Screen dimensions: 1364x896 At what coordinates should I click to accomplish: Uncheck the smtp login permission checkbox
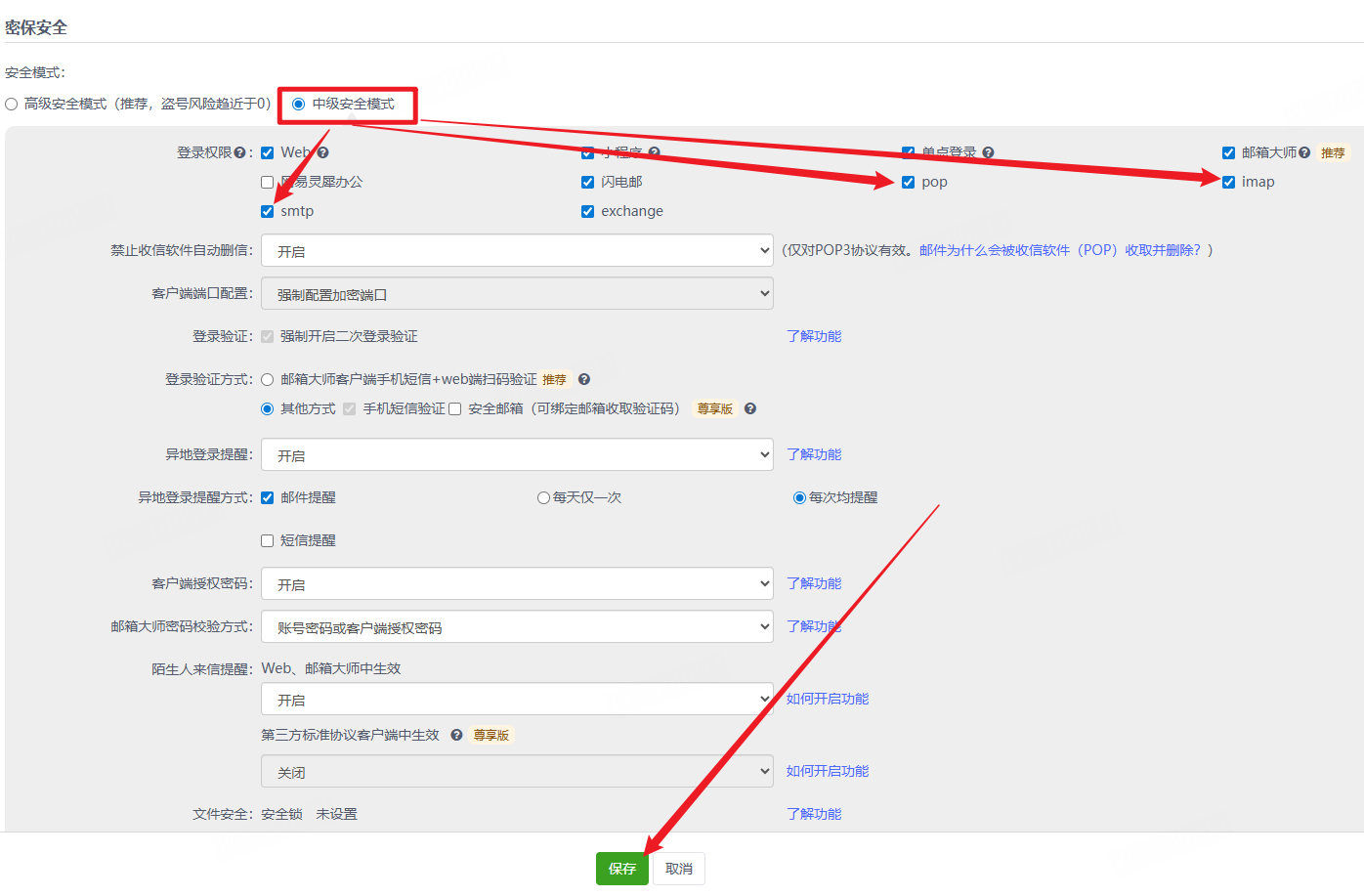pos(268,211)
